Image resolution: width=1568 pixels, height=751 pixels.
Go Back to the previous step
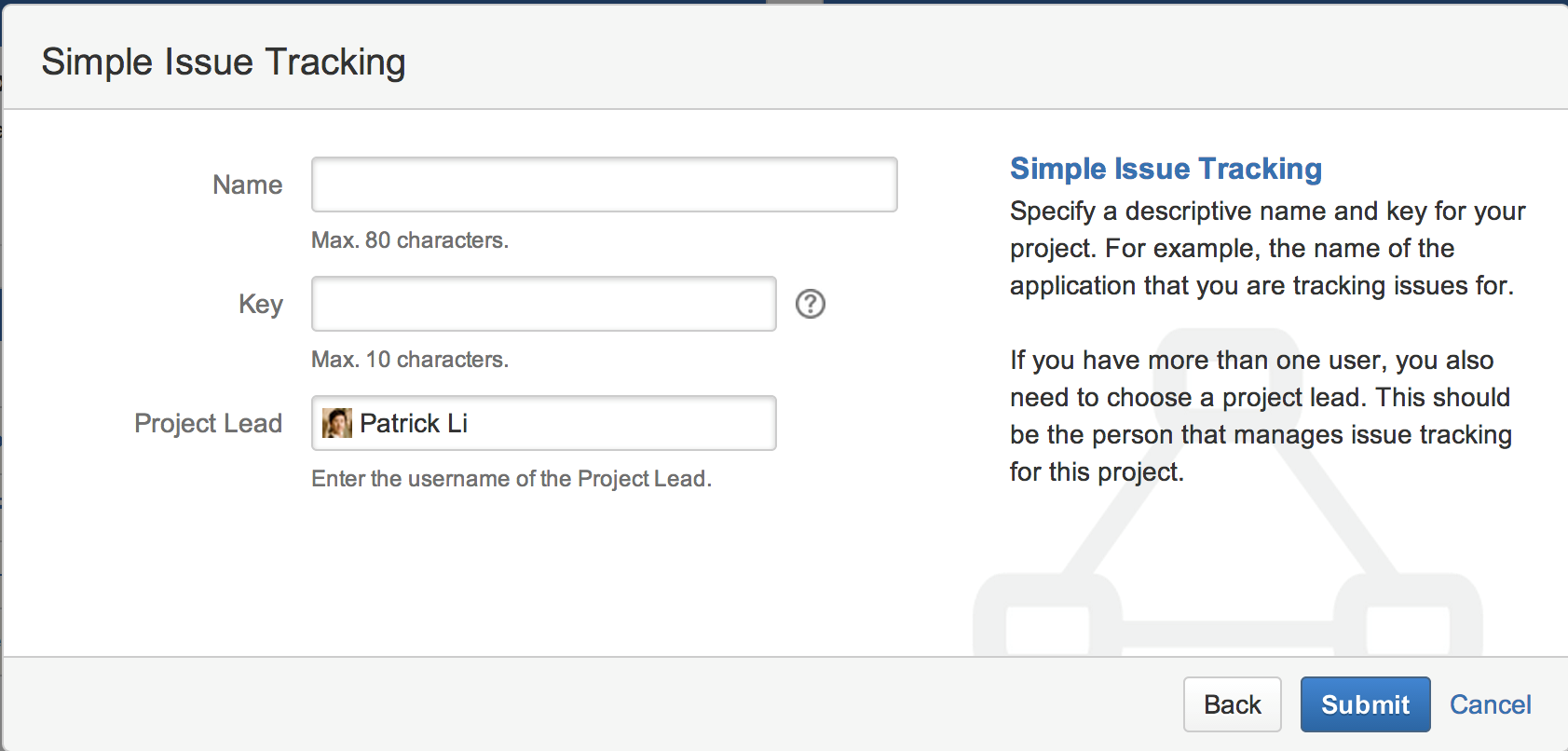tap(1233, 704)
